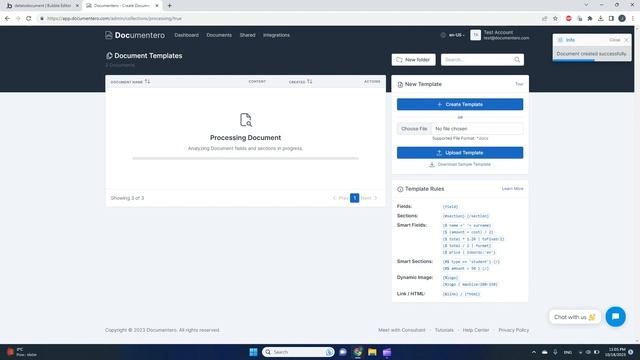The height and width of the screenshot is (360, 640).
Task: Toggle the browser side panel
Action: point(611,18)
